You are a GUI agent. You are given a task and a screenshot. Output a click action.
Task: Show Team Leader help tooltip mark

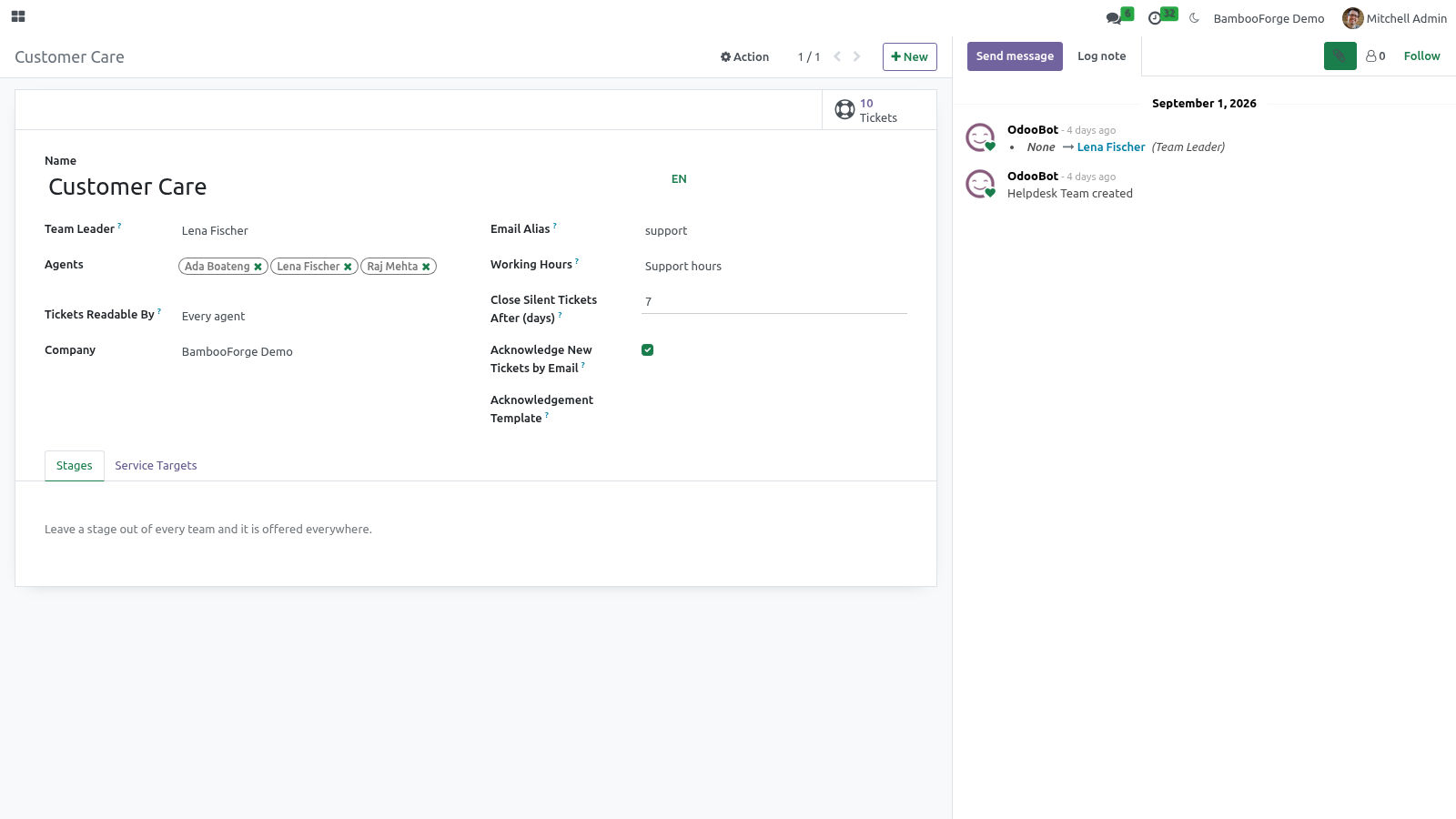click(x=119, y=226)
